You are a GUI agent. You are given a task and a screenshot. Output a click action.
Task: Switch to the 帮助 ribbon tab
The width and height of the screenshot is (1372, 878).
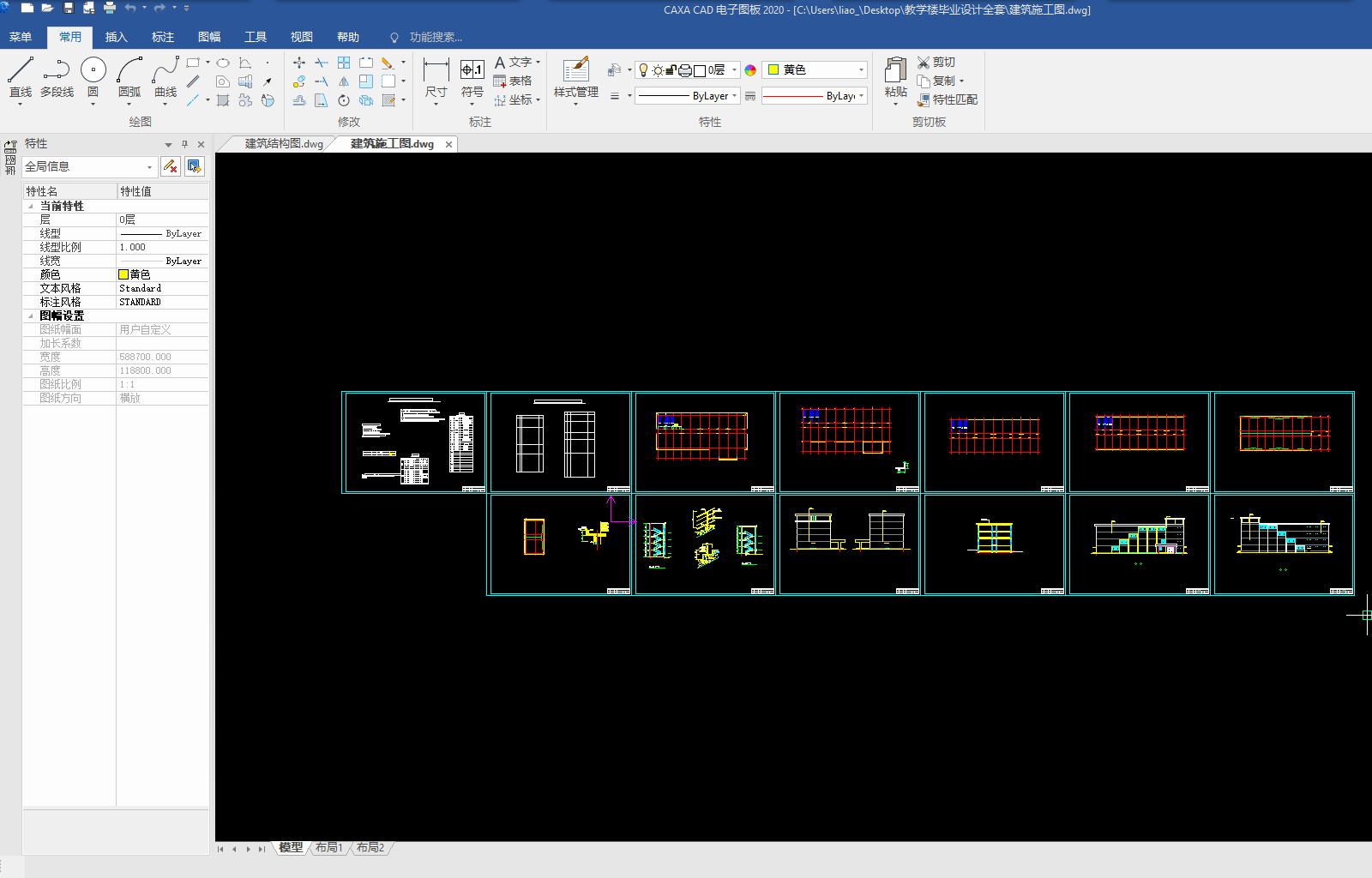point(348,37)
